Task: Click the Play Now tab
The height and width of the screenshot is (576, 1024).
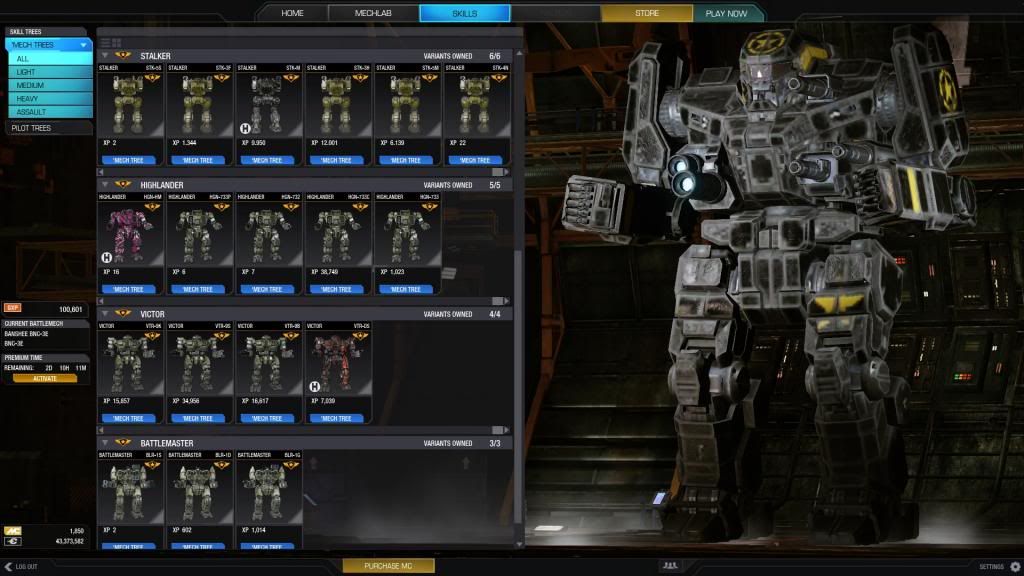Action: (x=726, y=13)
